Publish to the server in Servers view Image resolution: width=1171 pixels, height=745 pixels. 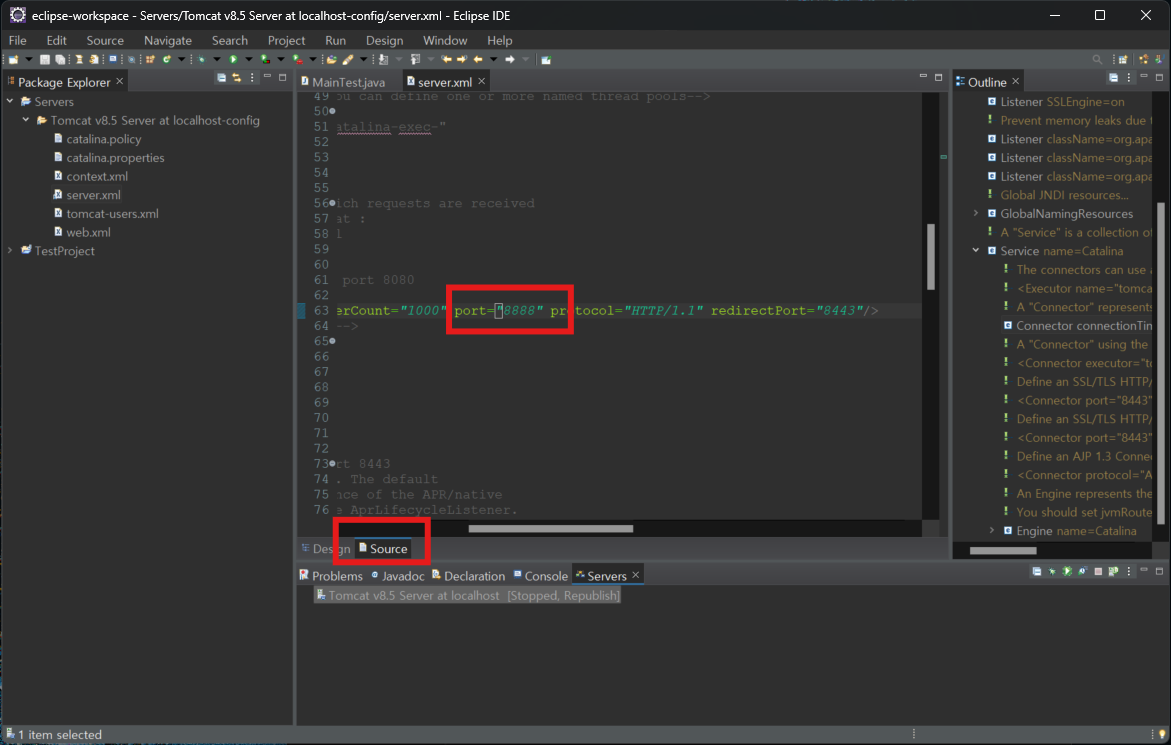(1113, 571)
